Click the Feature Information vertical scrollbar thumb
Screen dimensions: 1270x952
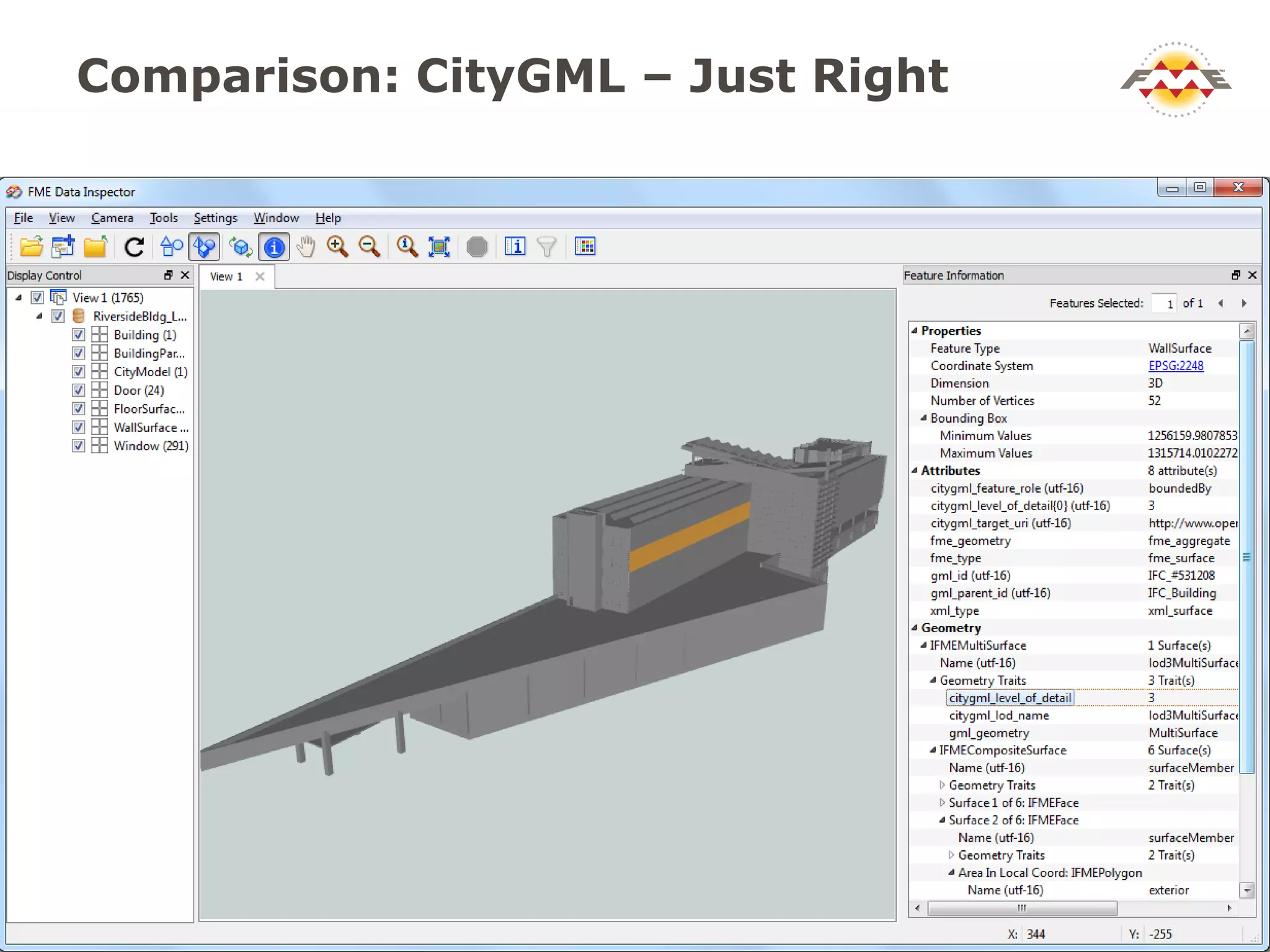1246,556
